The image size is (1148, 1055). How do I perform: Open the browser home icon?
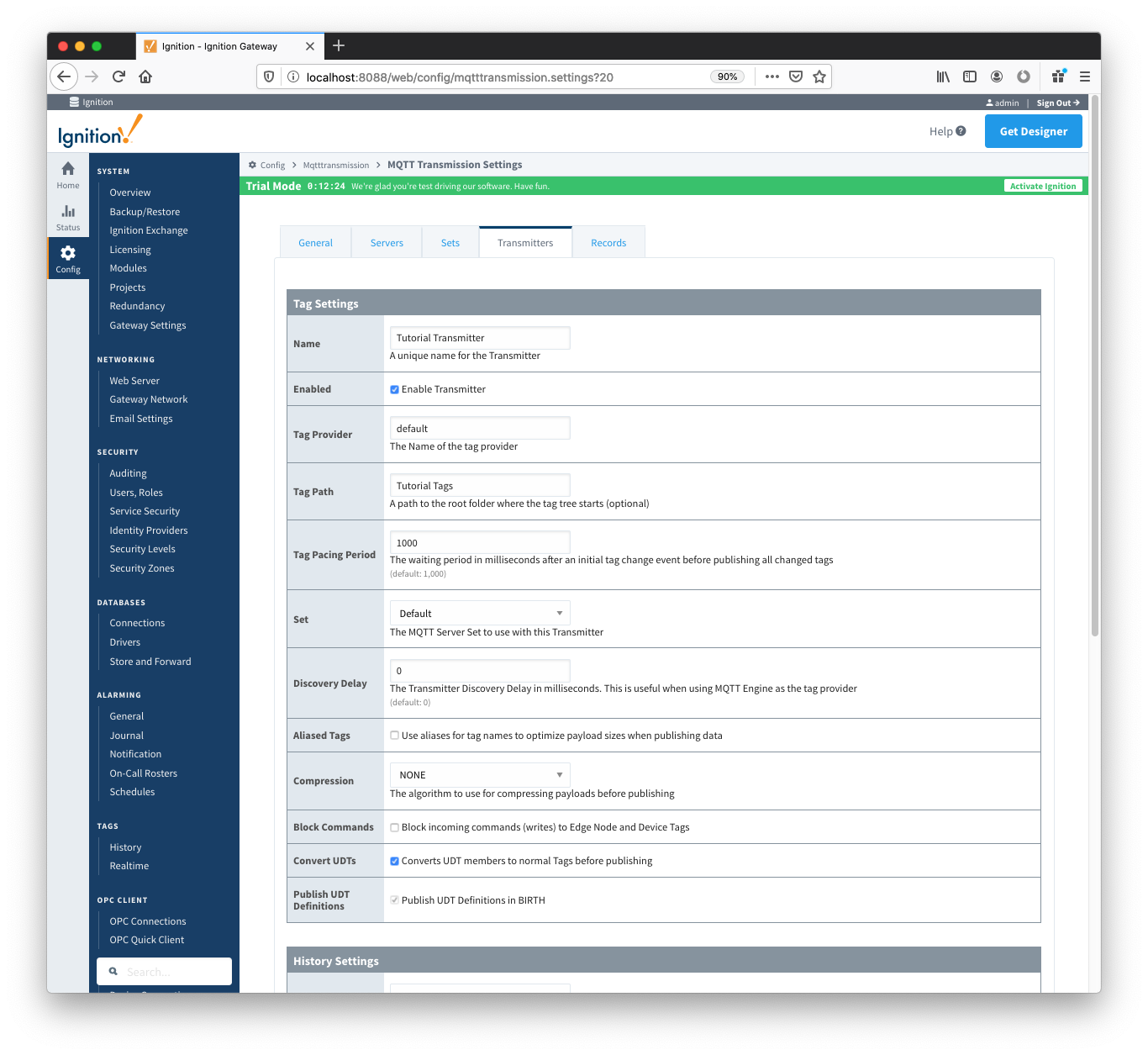click(x=145, y=76)
